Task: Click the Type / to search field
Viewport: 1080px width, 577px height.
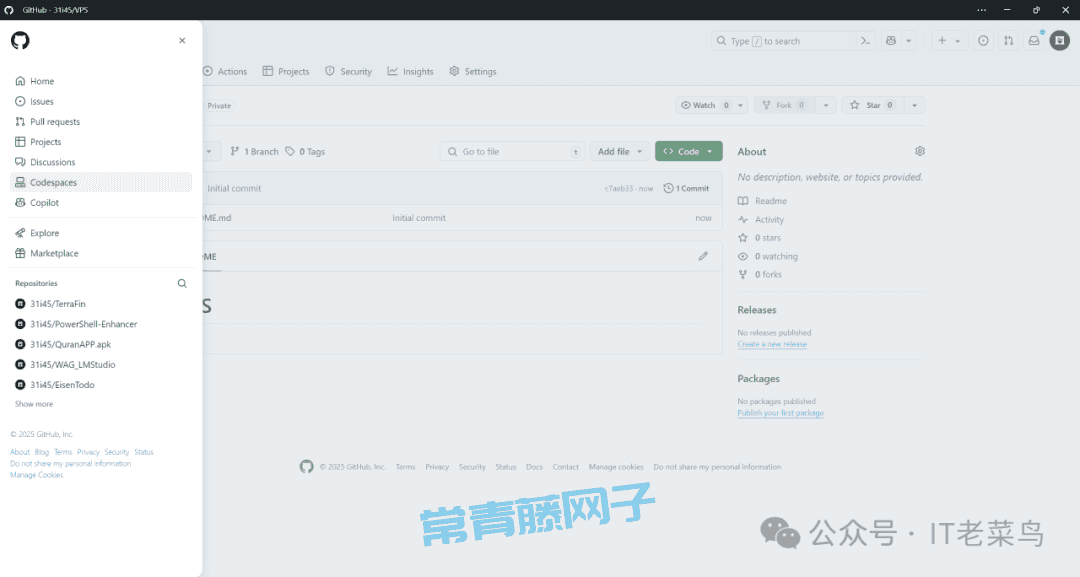Action: (784, 41)
